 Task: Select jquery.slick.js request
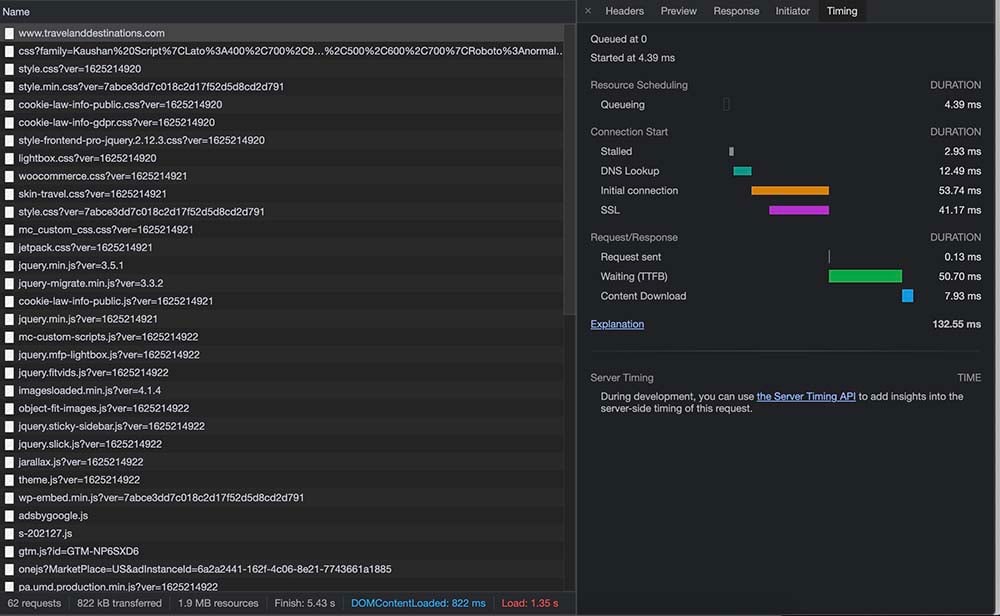pos(282,444)
